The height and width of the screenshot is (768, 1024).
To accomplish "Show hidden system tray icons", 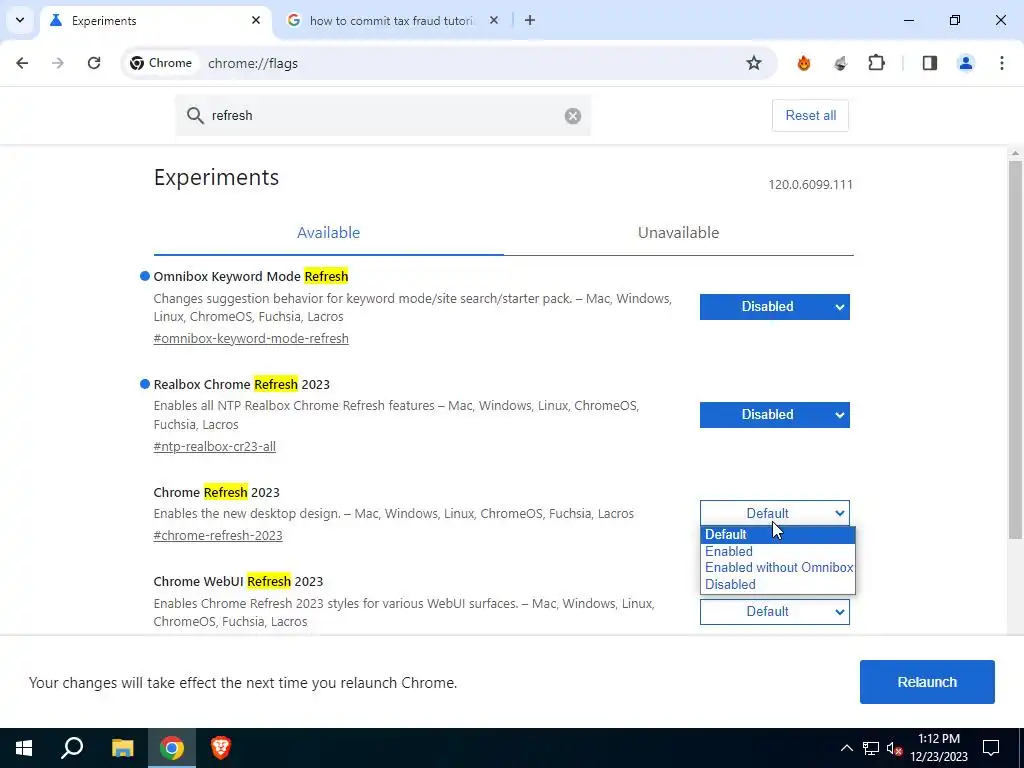I will point(846,748).
